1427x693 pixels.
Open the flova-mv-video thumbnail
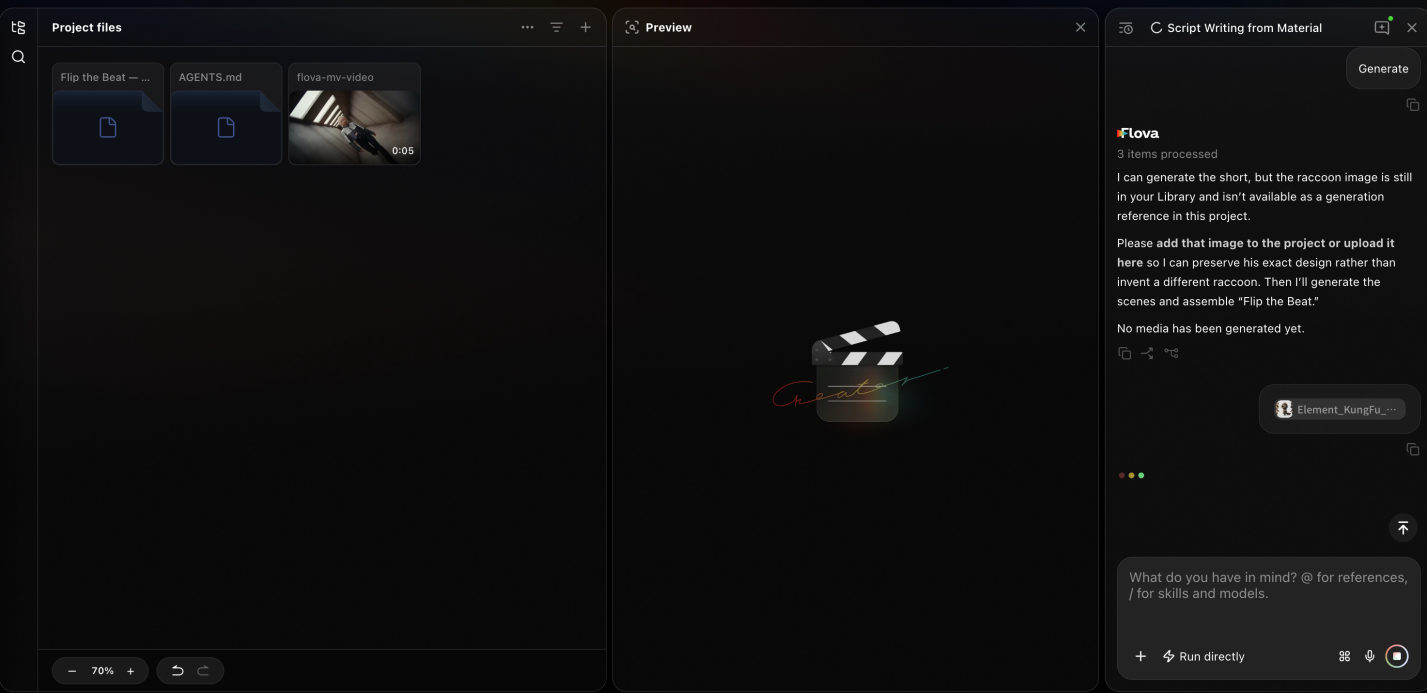(x=354, y=114)
